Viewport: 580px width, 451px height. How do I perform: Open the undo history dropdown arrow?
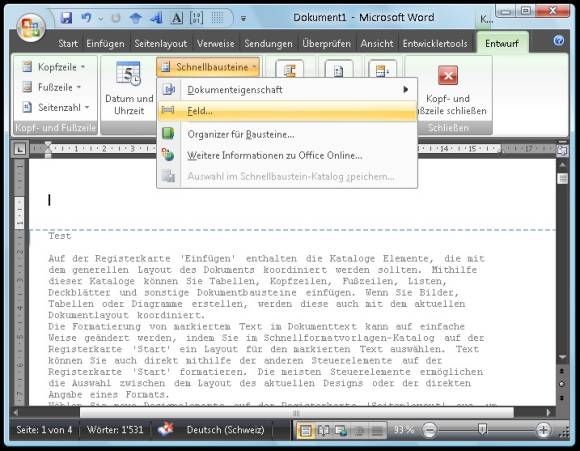tap(101, 18)
